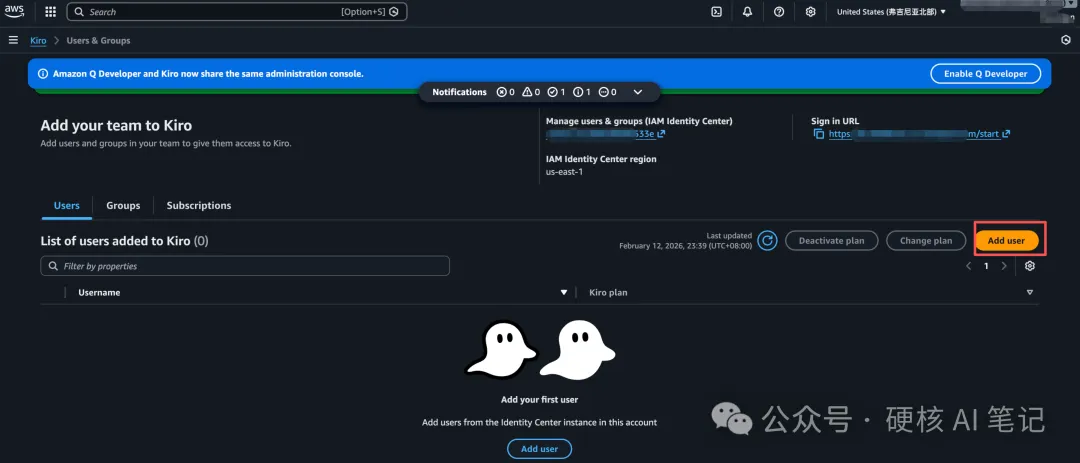
Task: Launch CloudShell from the top bar
Action: click(717, 12)
